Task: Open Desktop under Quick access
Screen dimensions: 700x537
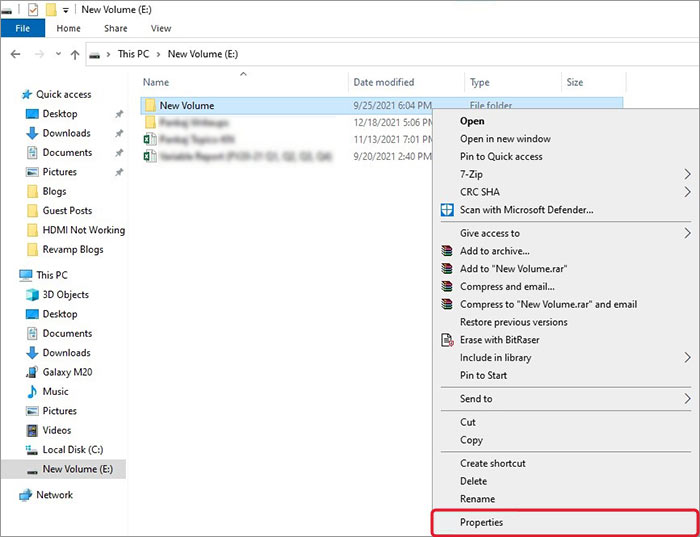Action: tap(59, 114)
